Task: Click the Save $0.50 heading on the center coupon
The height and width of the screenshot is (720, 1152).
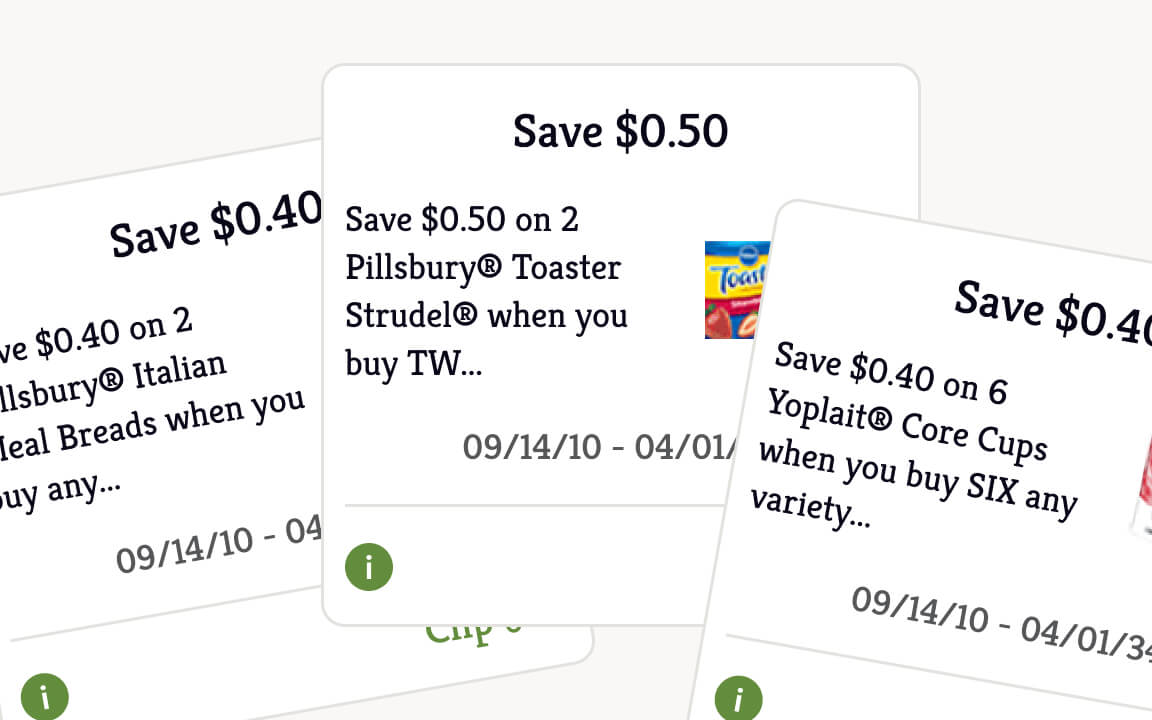Action: (x=620, y=131)
